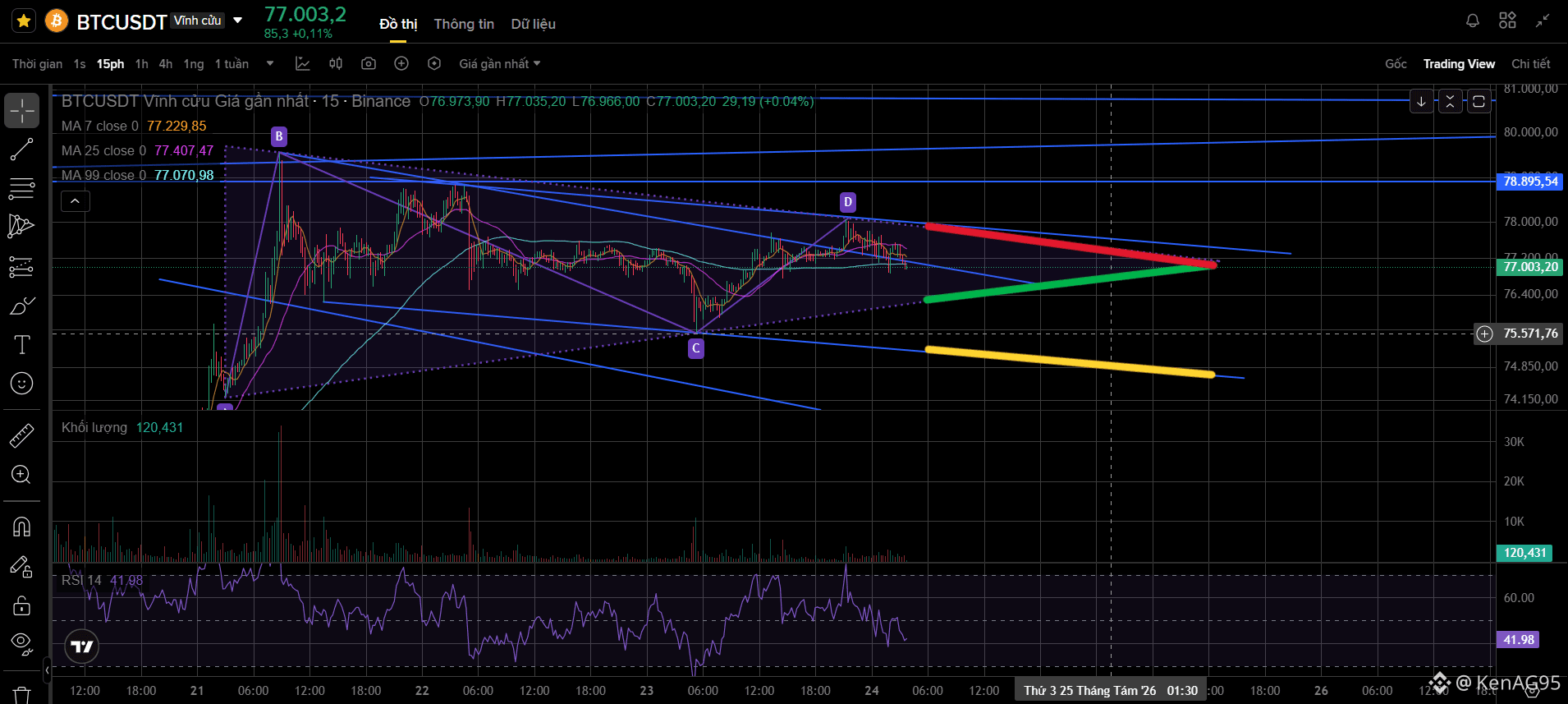
Task: Select the 4h time interval
Action: point(166,64)
